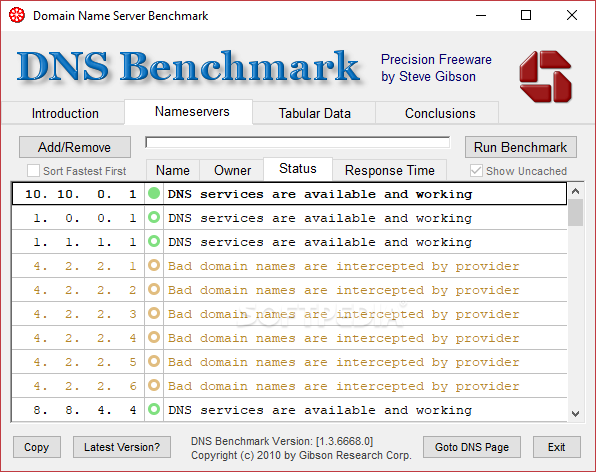
Task: Click 'Bad domain names' text for 4.2.2.3
Action: click(344, 314)
